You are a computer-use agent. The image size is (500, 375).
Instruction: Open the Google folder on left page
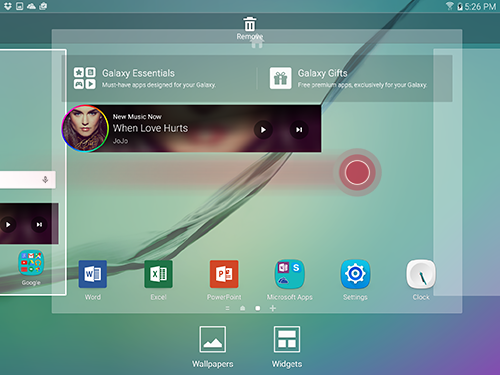tap(31, 263)
